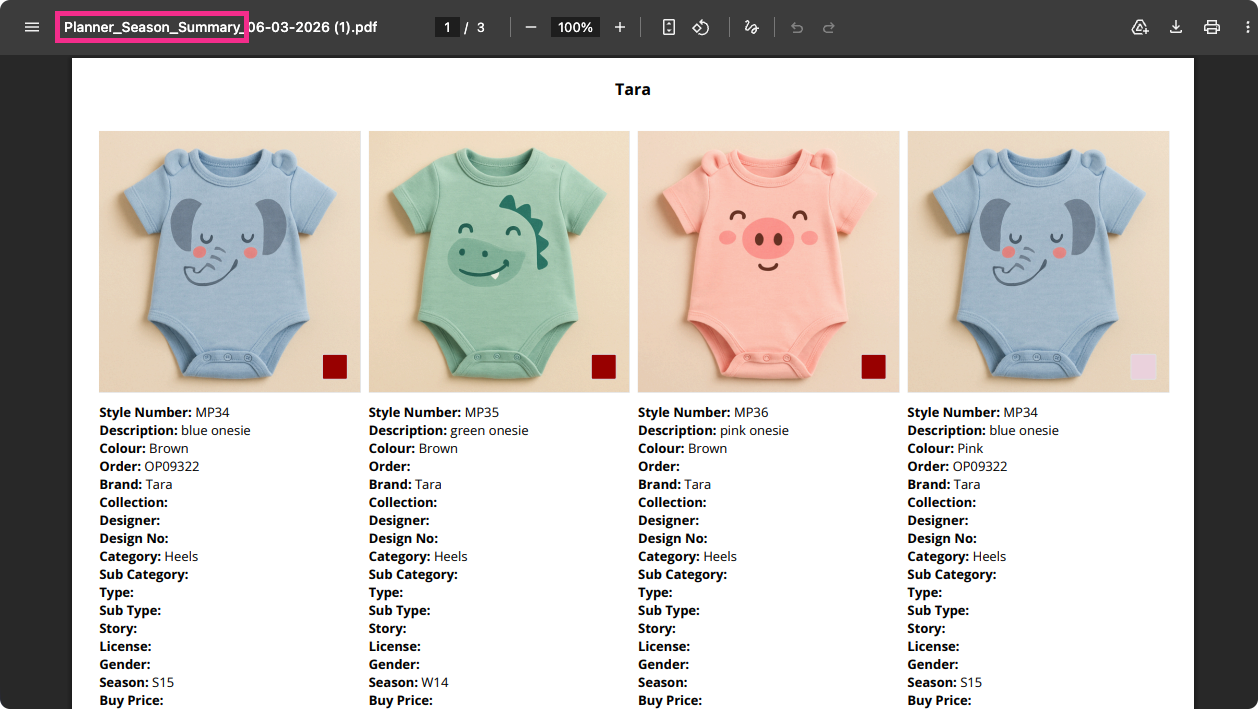Screen dimensions: 1258x709
Task: Click the page number input field
Action: click(x=447, y=27)
